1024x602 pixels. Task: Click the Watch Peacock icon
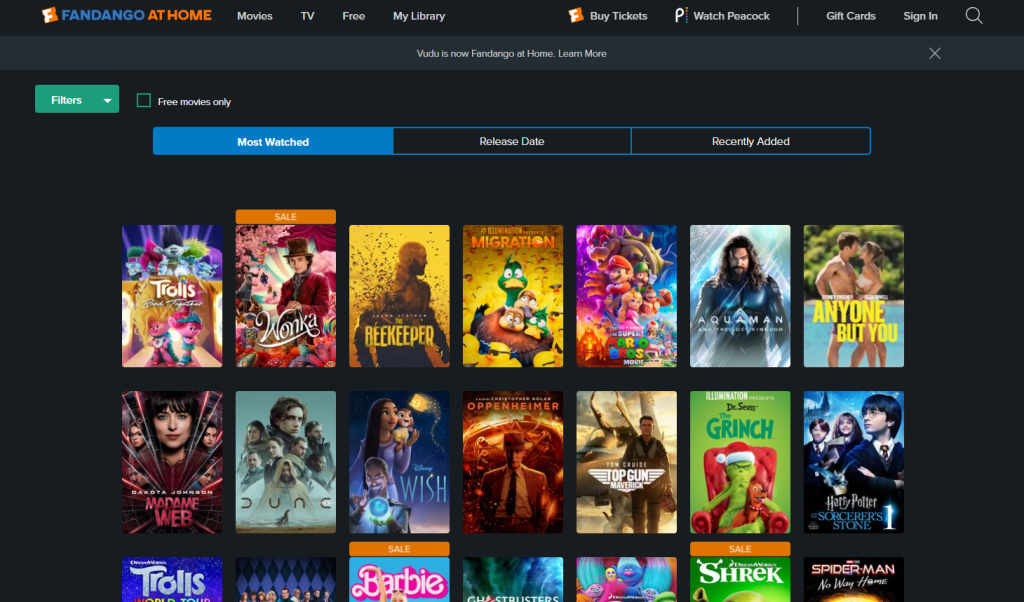point(681,16)
